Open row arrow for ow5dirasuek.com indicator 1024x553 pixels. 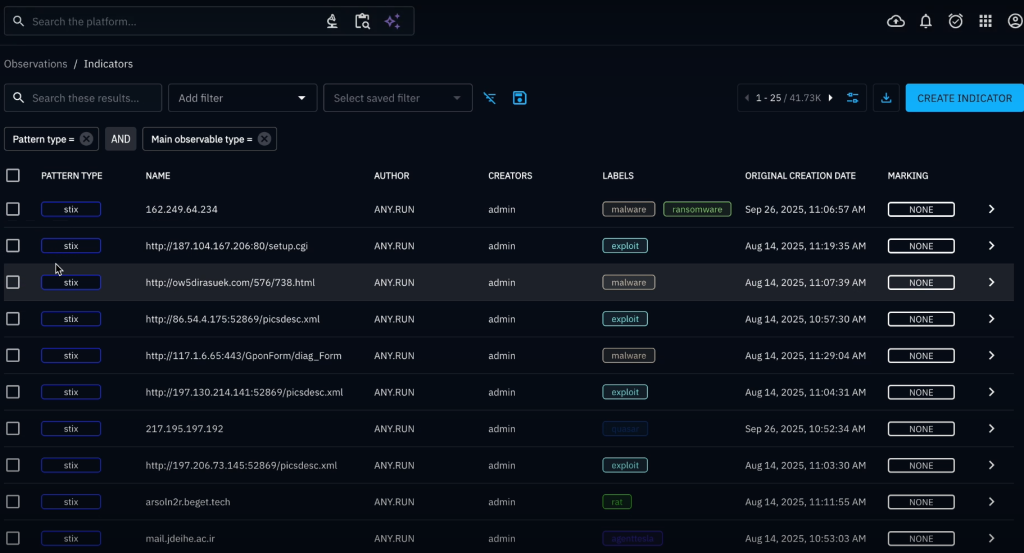[991, 283]
